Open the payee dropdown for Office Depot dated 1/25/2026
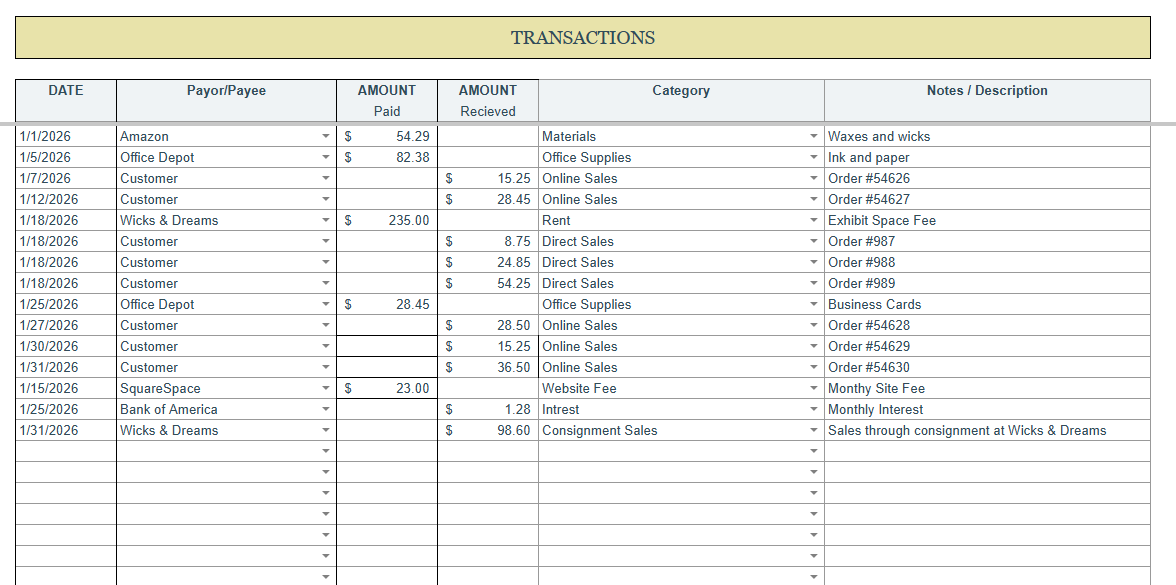This screenshot has width=1176, height=585. pos(326,304)
